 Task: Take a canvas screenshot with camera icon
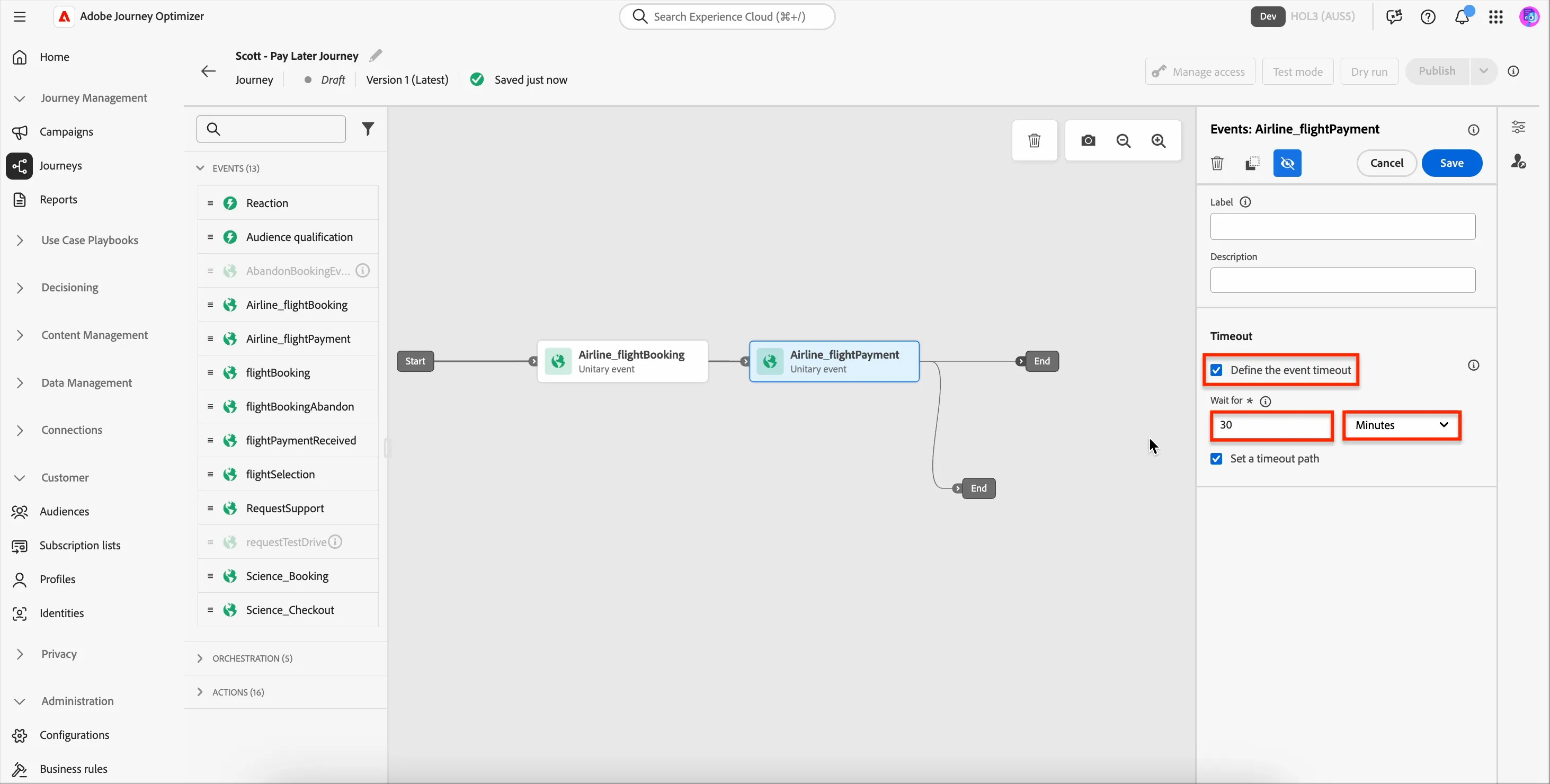(x=1088, y=141)
